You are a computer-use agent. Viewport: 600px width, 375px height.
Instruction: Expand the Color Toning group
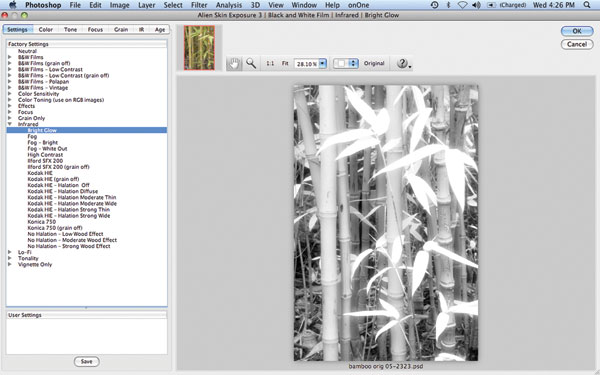point(10,100)
